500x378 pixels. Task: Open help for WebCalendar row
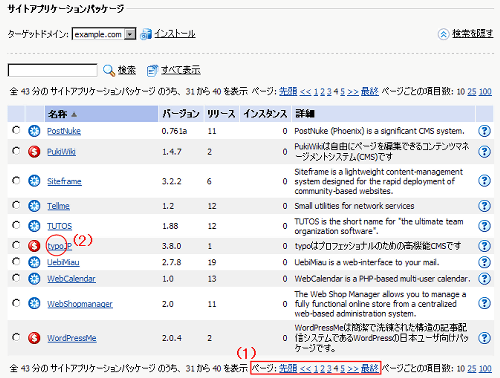point(484,278)
